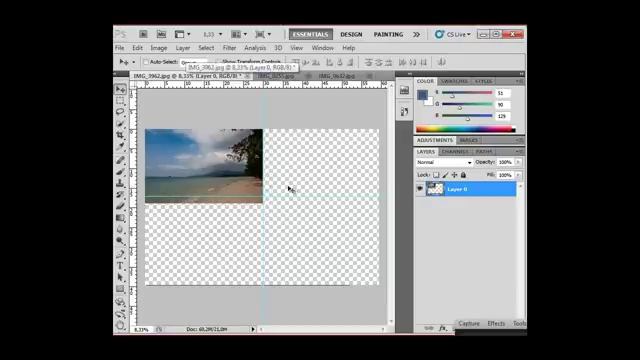Select the Eraser tool
The width and height of the screenshot is (640, 360).
(x=120, y=206)
